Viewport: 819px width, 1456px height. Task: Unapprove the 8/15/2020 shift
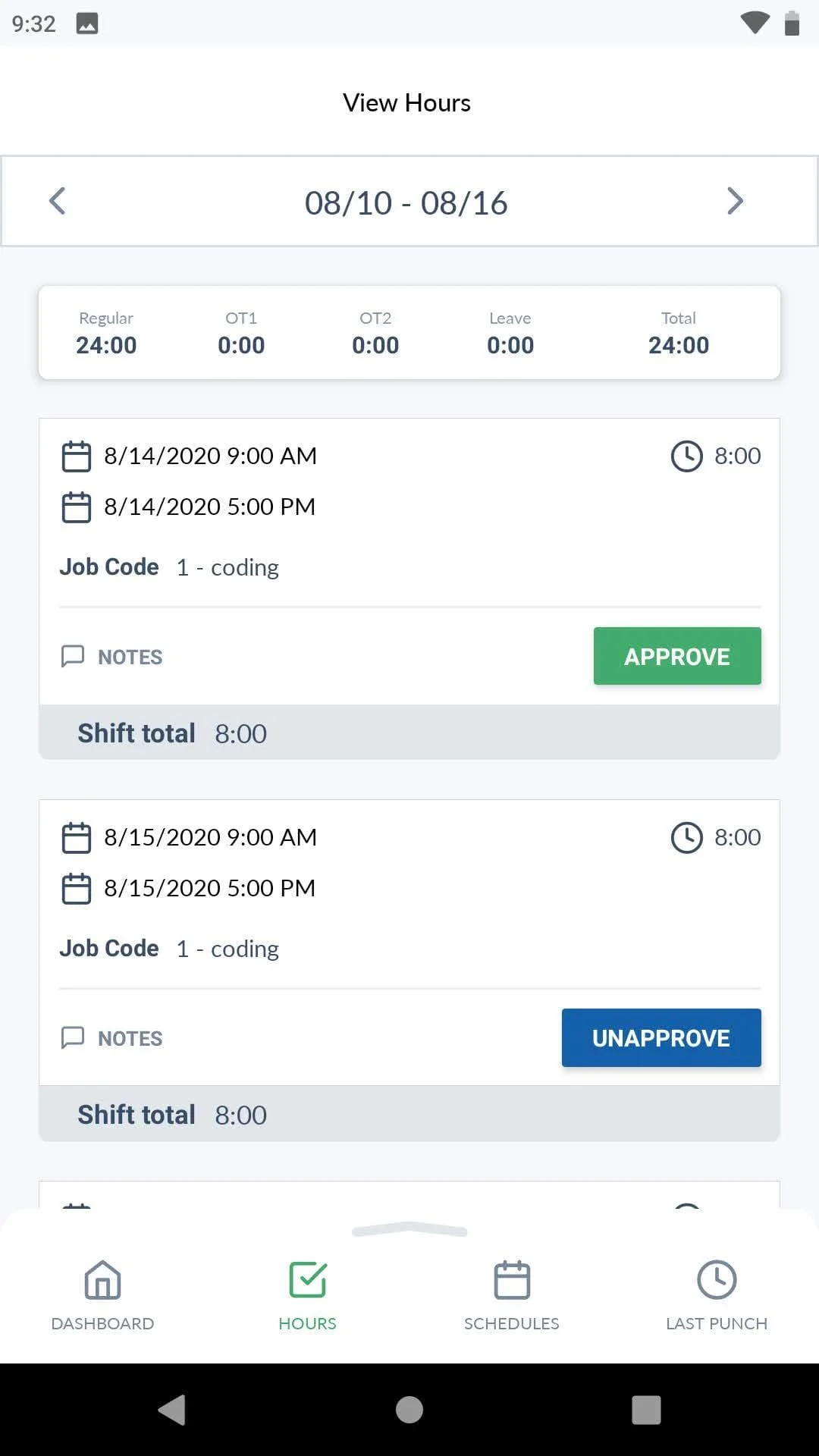point(661,1037)
